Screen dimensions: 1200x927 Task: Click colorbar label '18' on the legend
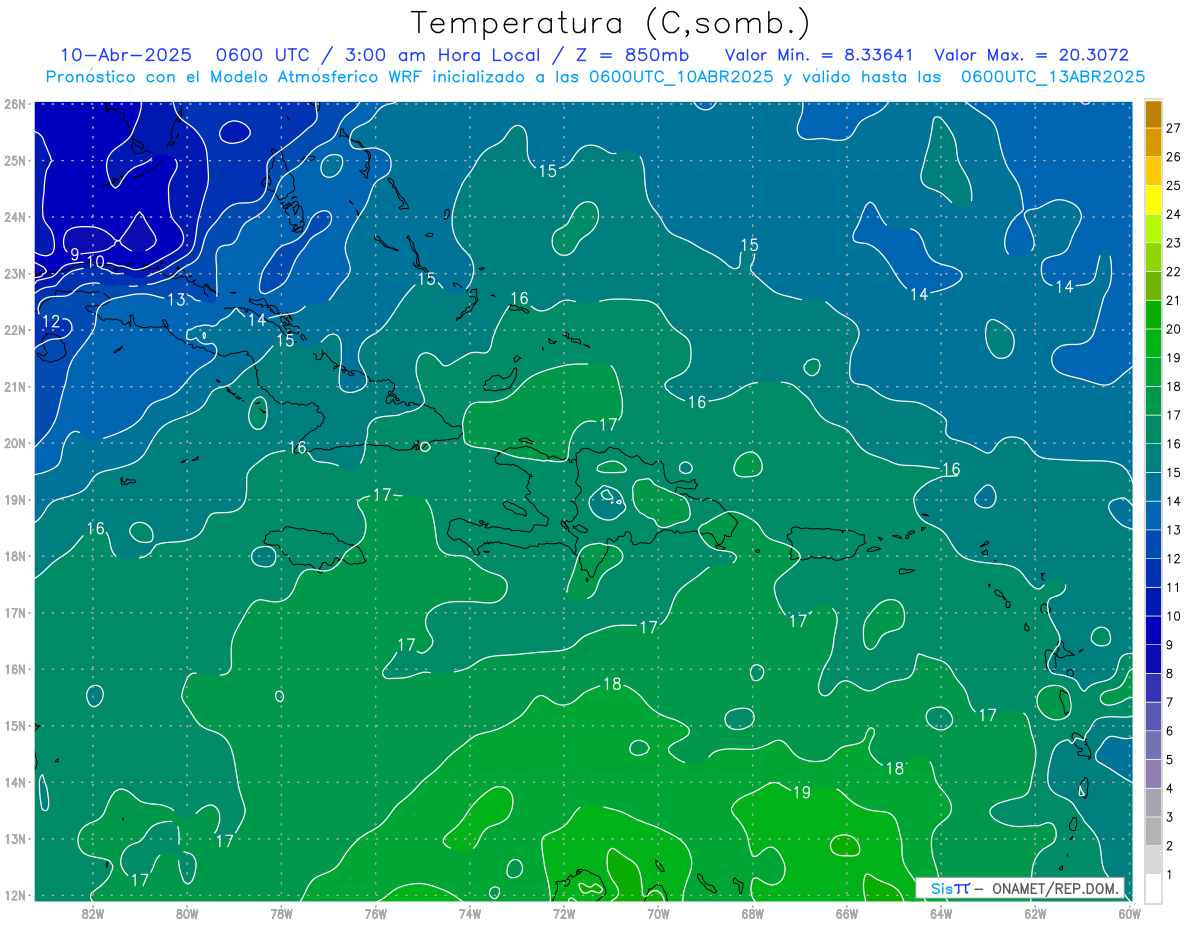tap(1174, 386)
